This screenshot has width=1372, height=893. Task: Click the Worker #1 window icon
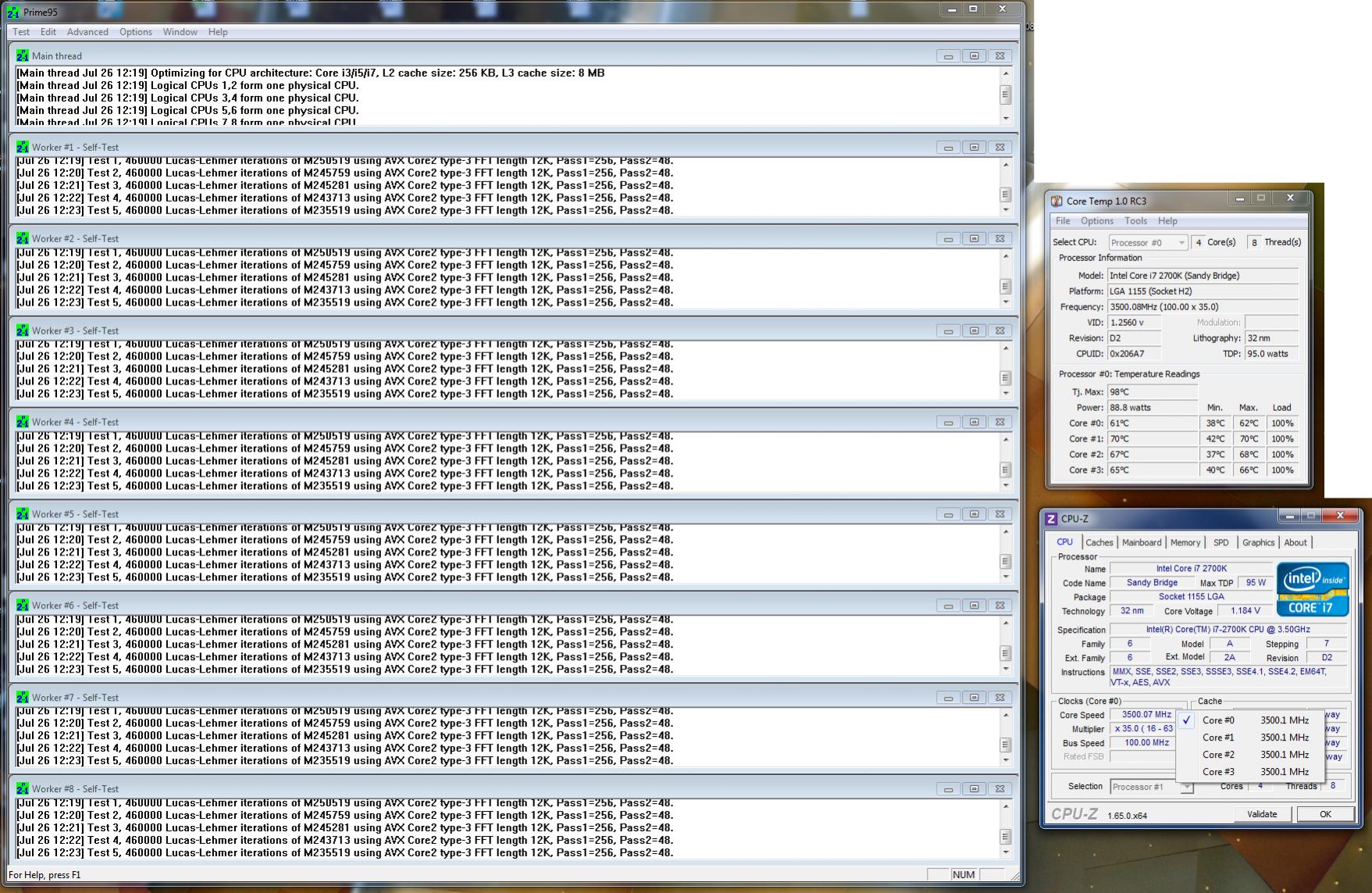(x=23, y=147)
